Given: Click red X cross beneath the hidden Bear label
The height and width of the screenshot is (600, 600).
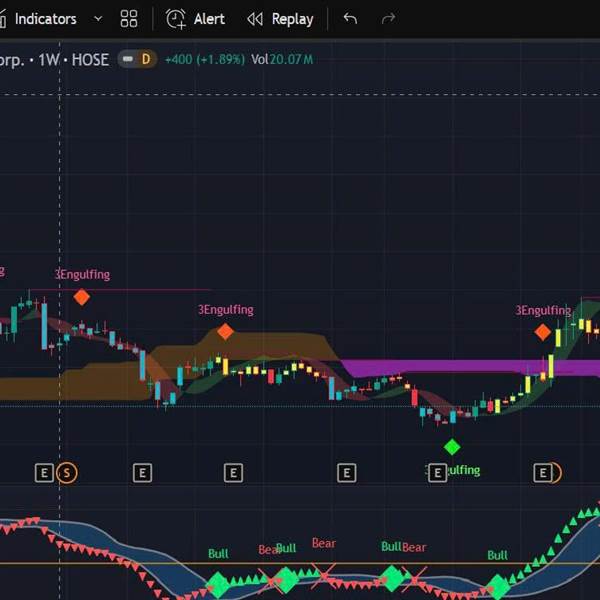Looking at the screenshot, I should coord(271,581).
